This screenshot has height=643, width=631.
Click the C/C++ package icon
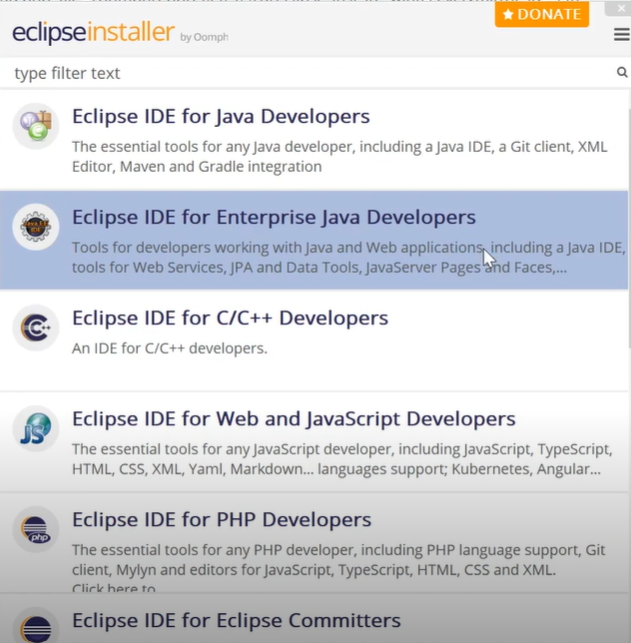click(36, 327)
